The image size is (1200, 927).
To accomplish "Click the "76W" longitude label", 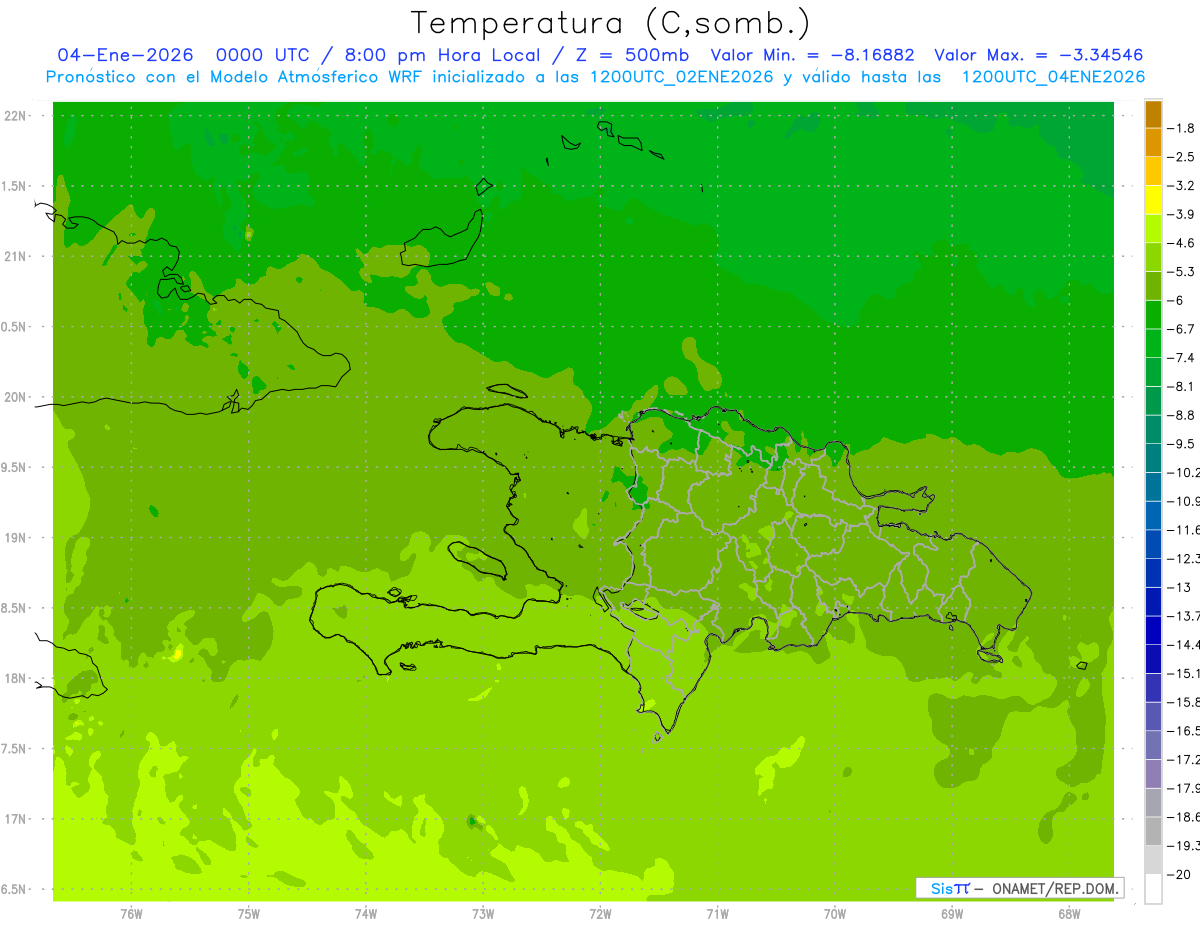I will coord(131,913).
